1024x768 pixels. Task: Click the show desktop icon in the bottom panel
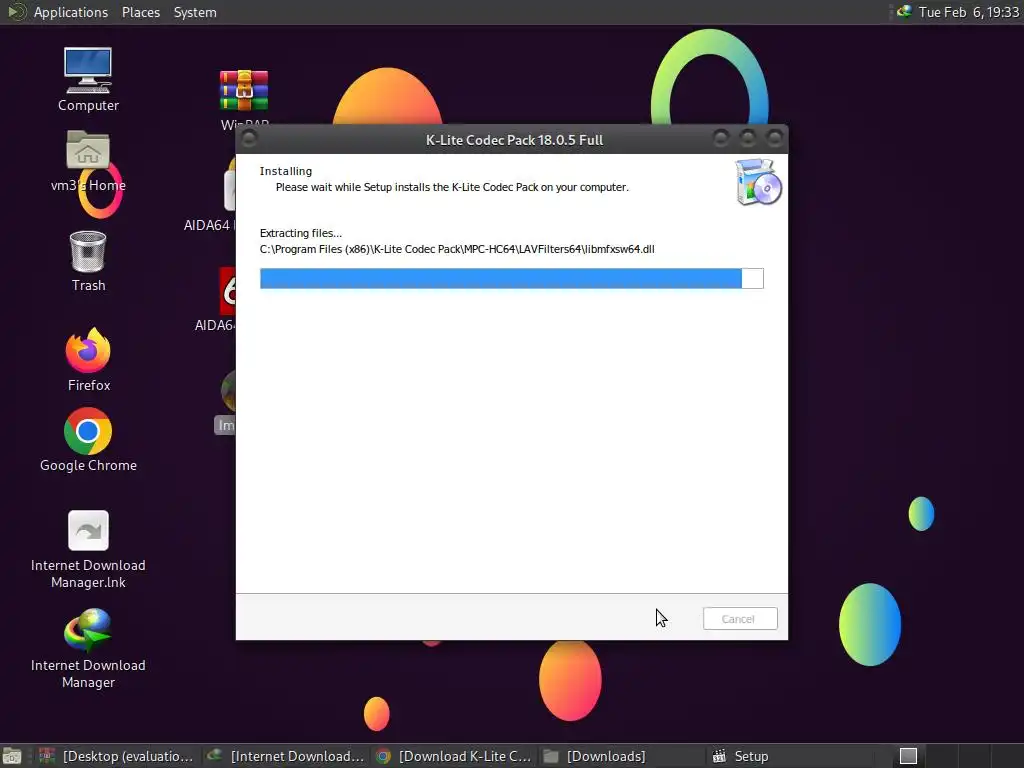pyautogui.click(x=12, y=756)
